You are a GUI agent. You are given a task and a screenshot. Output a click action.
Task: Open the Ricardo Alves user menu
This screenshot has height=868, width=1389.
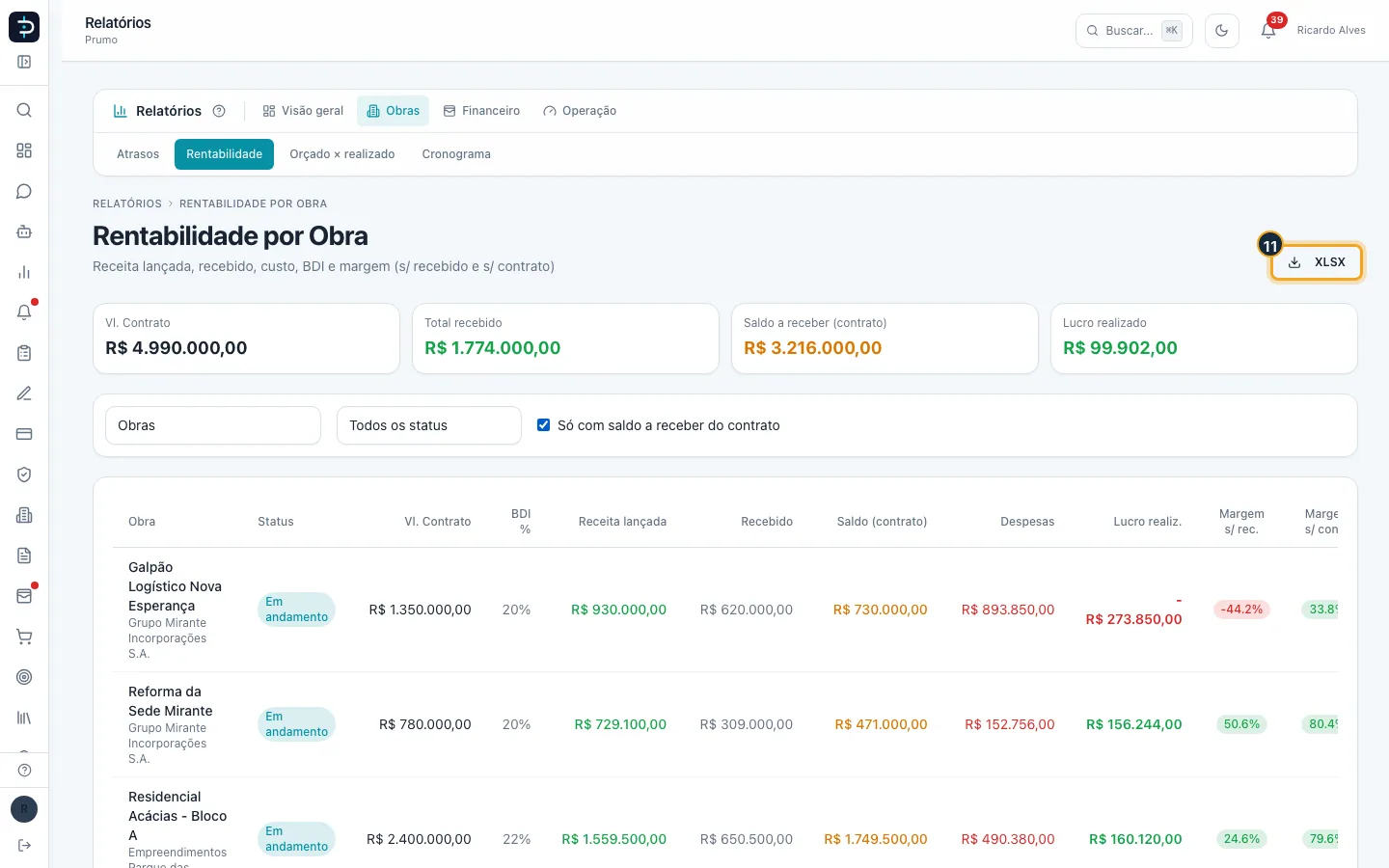click(1331, 30)
